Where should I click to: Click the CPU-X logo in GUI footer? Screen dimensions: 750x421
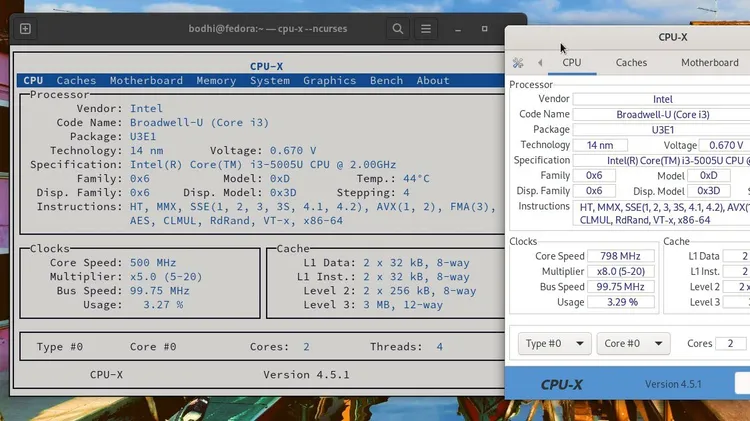pyautogui.click(x=562, y=385)
